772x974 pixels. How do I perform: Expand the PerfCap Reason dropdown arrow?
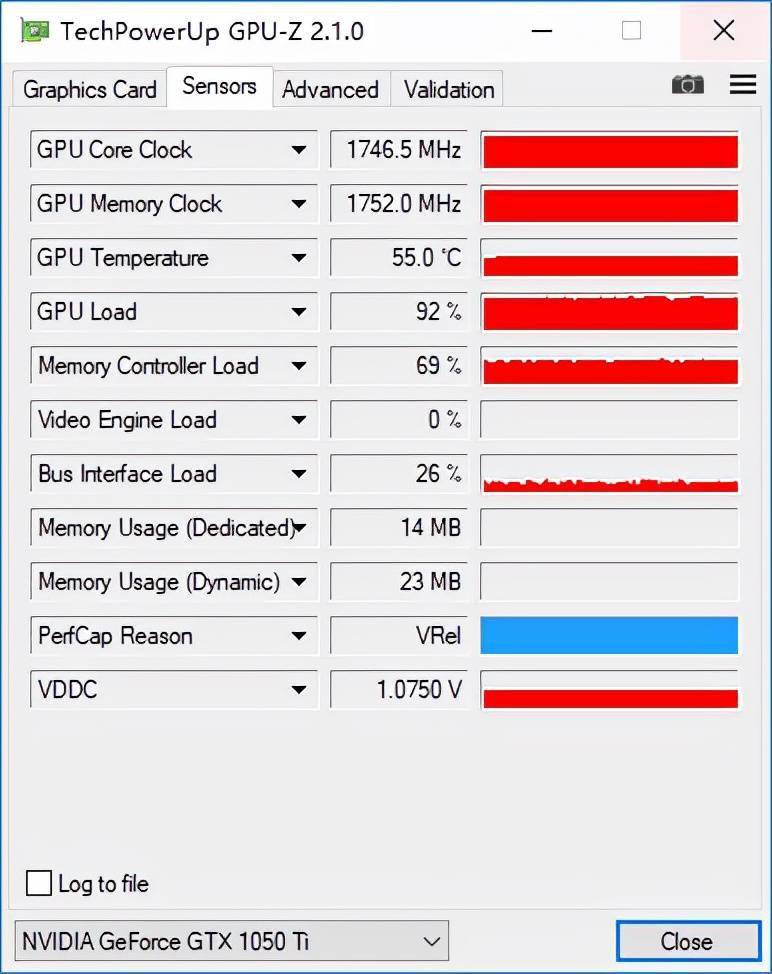[x=299, y=635]
